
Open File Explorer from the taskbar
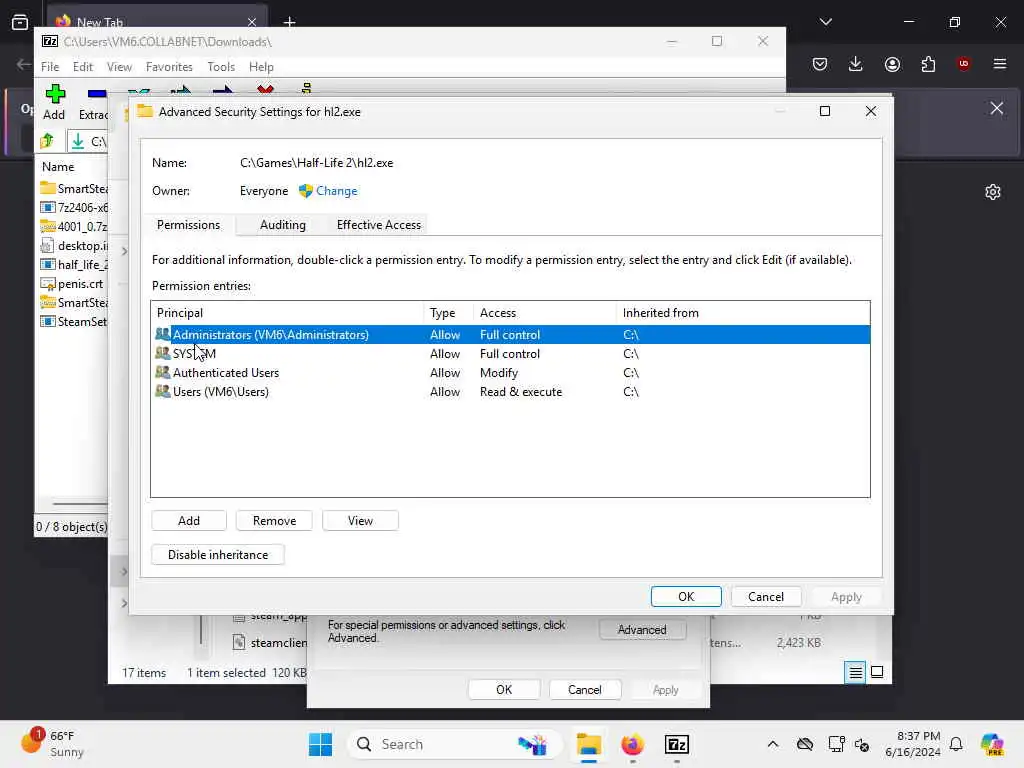pyautogui.click(x=588, y=744)
